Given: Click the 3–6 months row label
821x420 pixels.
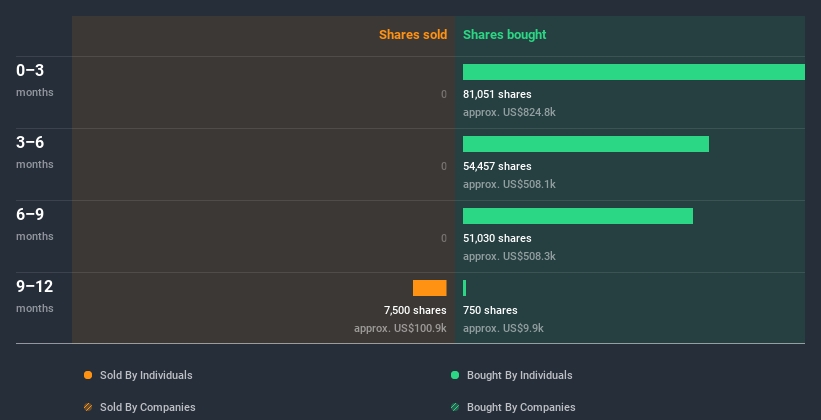Looking at the screenshot, I should (35, 152).
